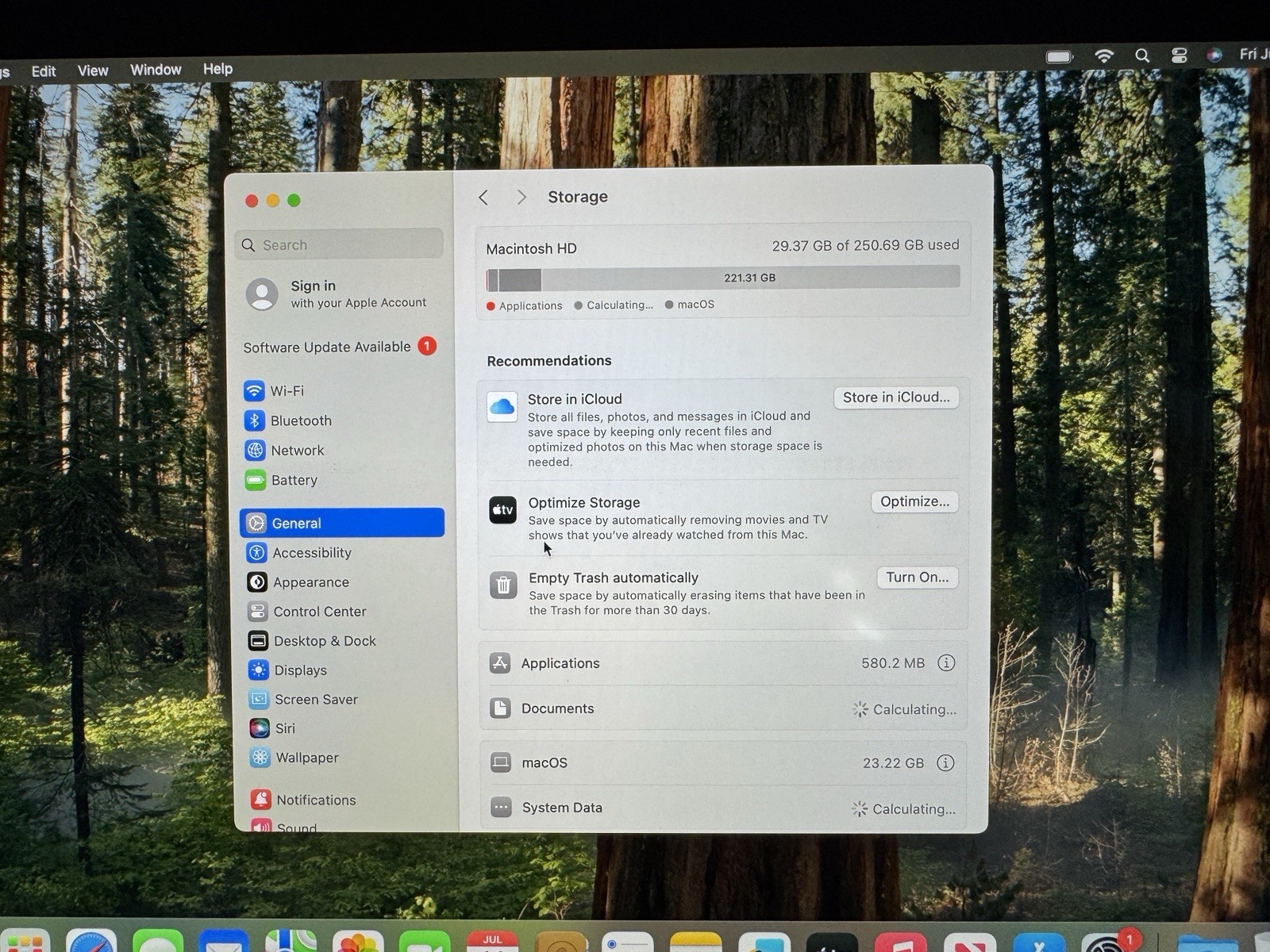Open the Edit menu
Image resolution: width=1270 pixels, height=952 pixels.
[x=44, y=71]
